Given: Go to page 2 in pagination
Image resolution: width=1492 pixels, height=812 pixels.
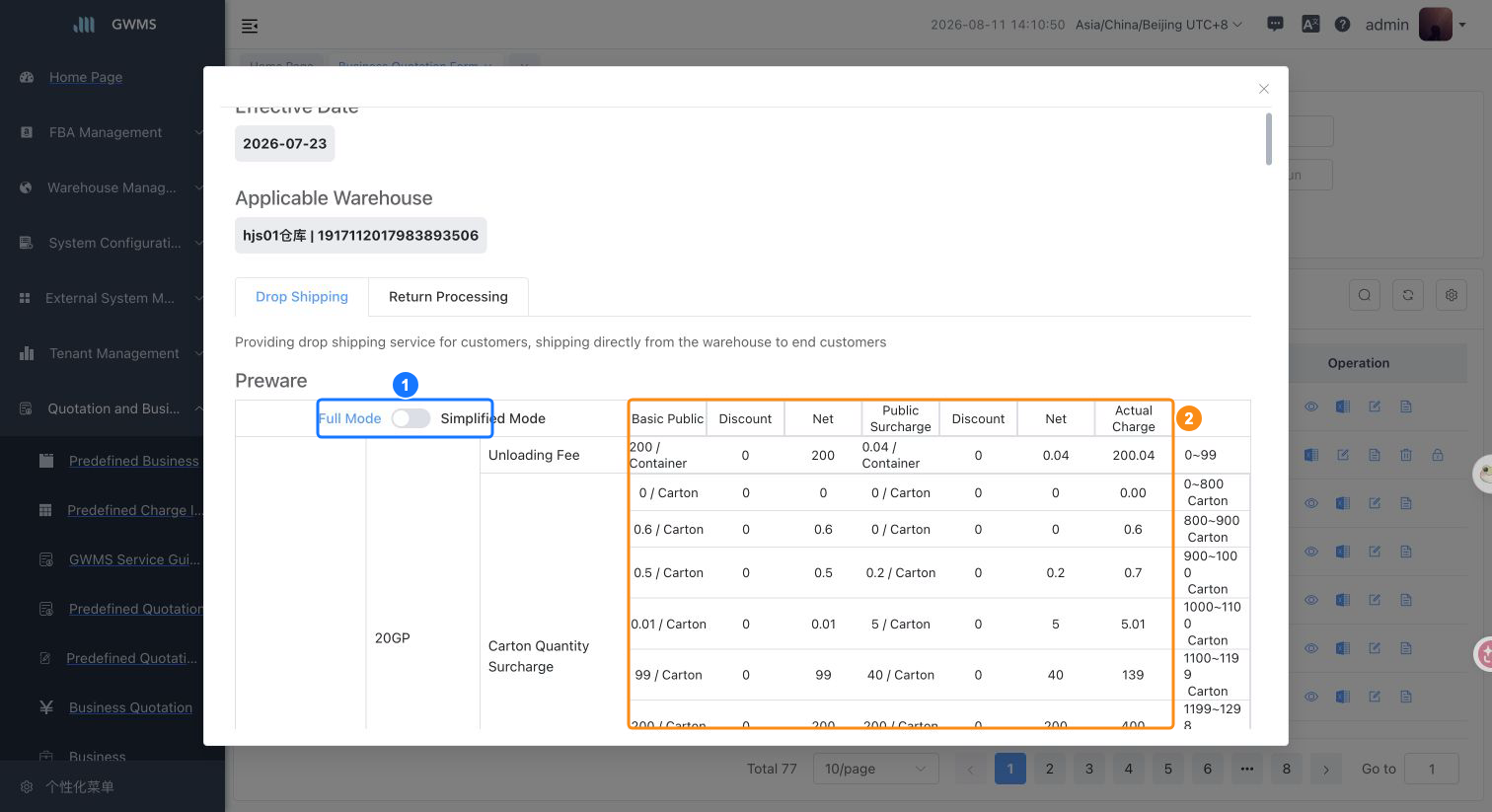Looking at the screenshot, I should (1050, 769).
